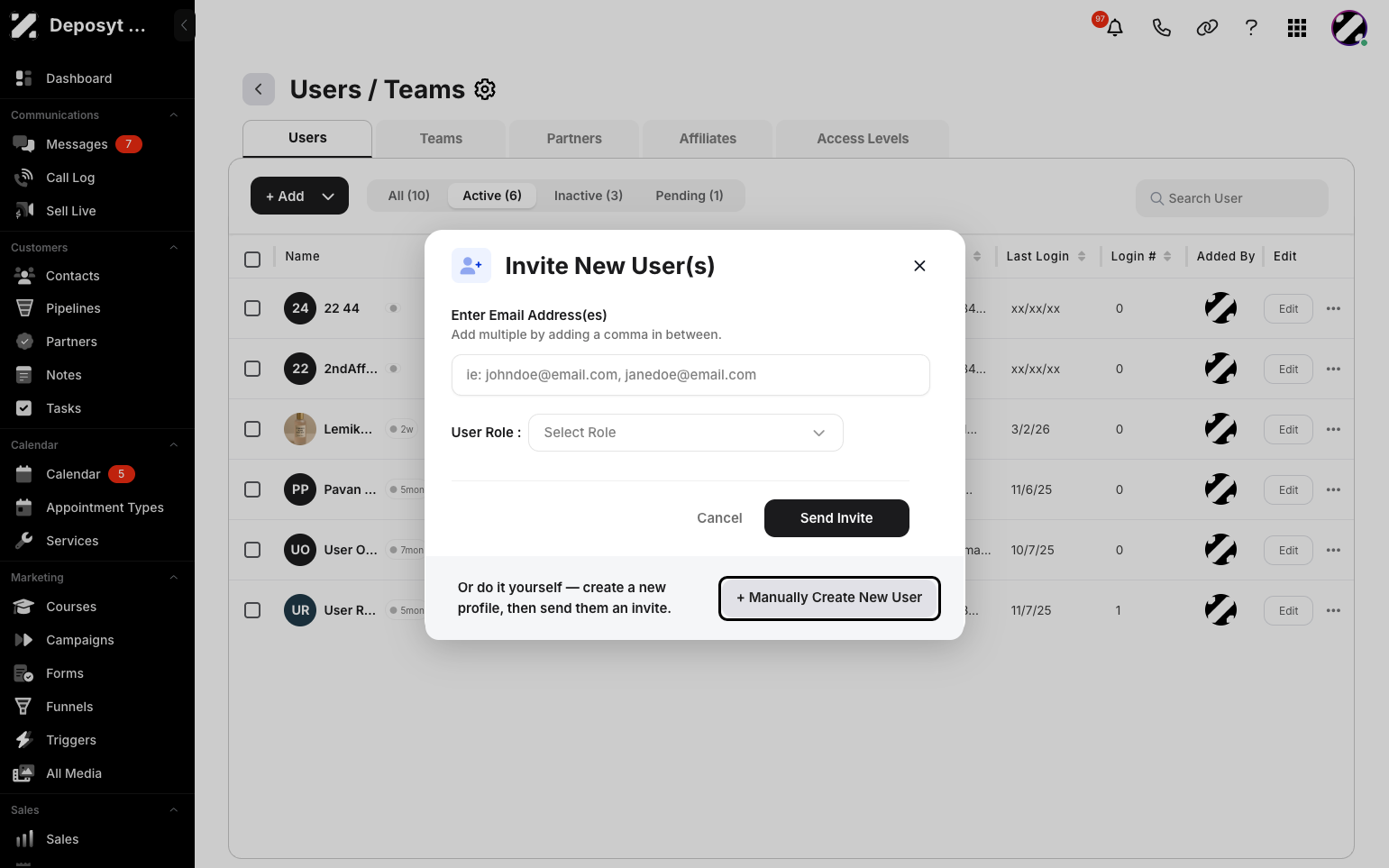Filter users by Pending (1)

(690, 196)
